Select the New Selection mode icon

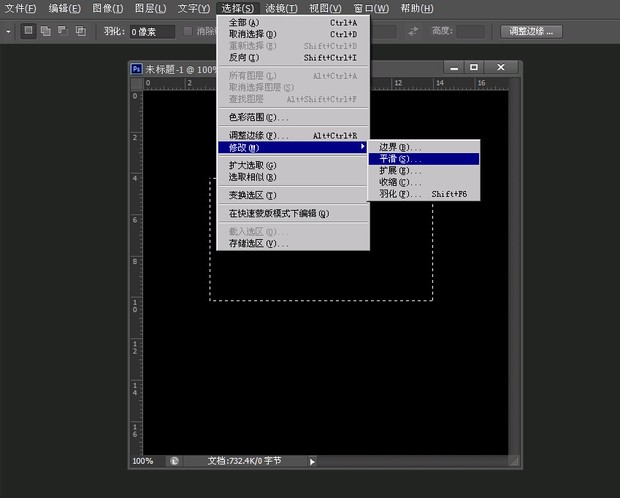coord(28,31)
